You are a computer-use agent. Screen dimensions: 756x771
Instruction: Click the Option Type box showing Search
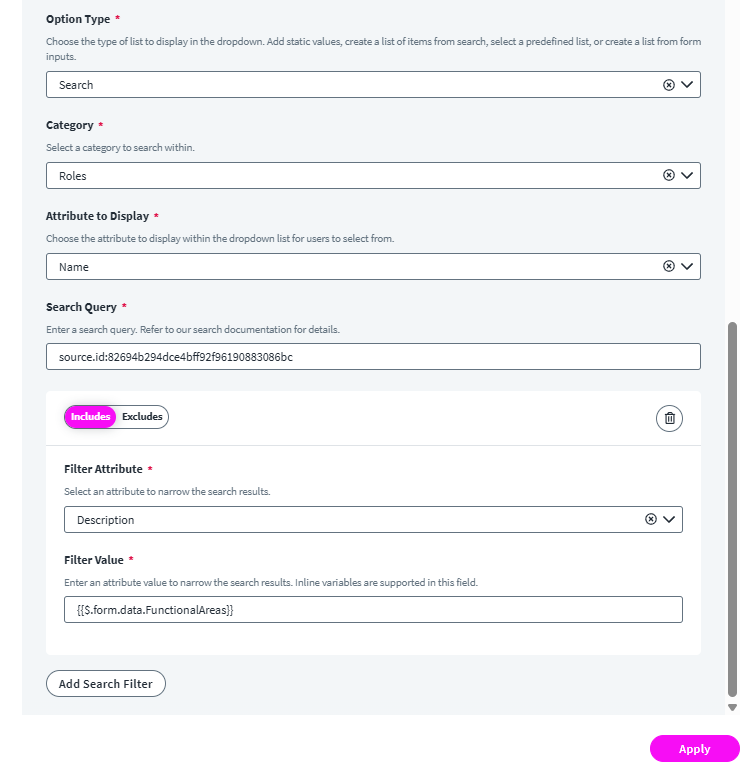tap(350, 85)
